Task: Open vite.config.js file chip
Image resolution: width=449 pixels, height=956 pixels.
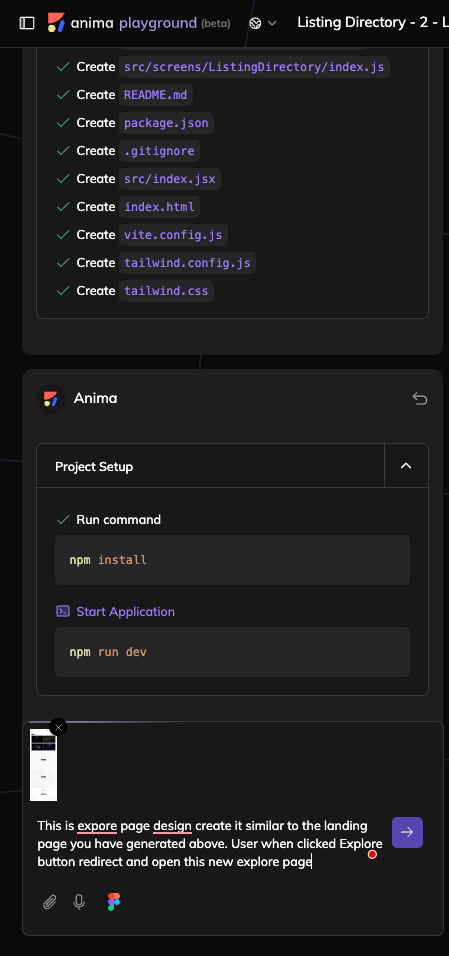Action: pyautogui.click(x=173, y=235)
